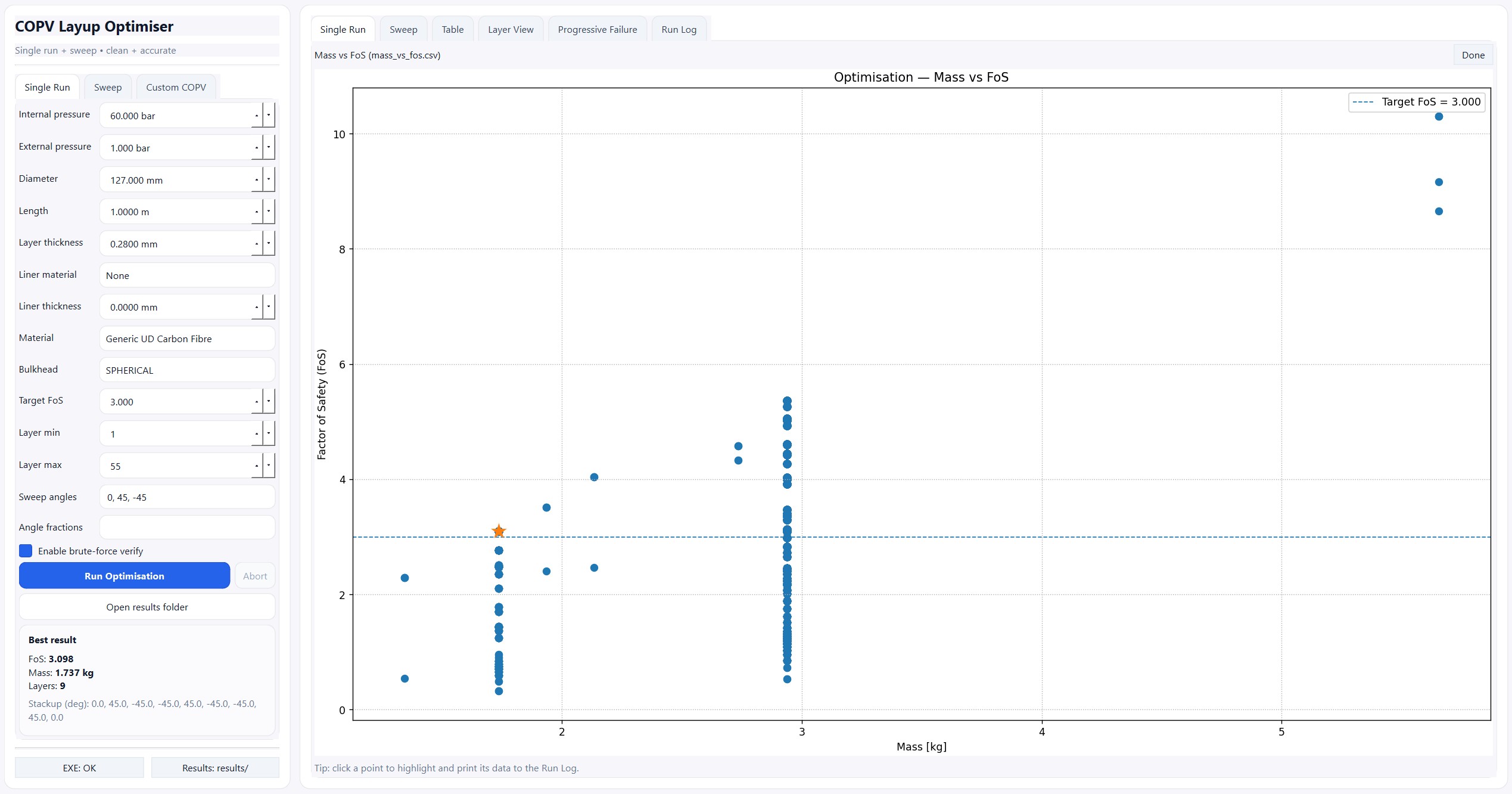Click the up arrow on Internal pressure spinner
Screen dimensions: 1512x794
(257, 116)
